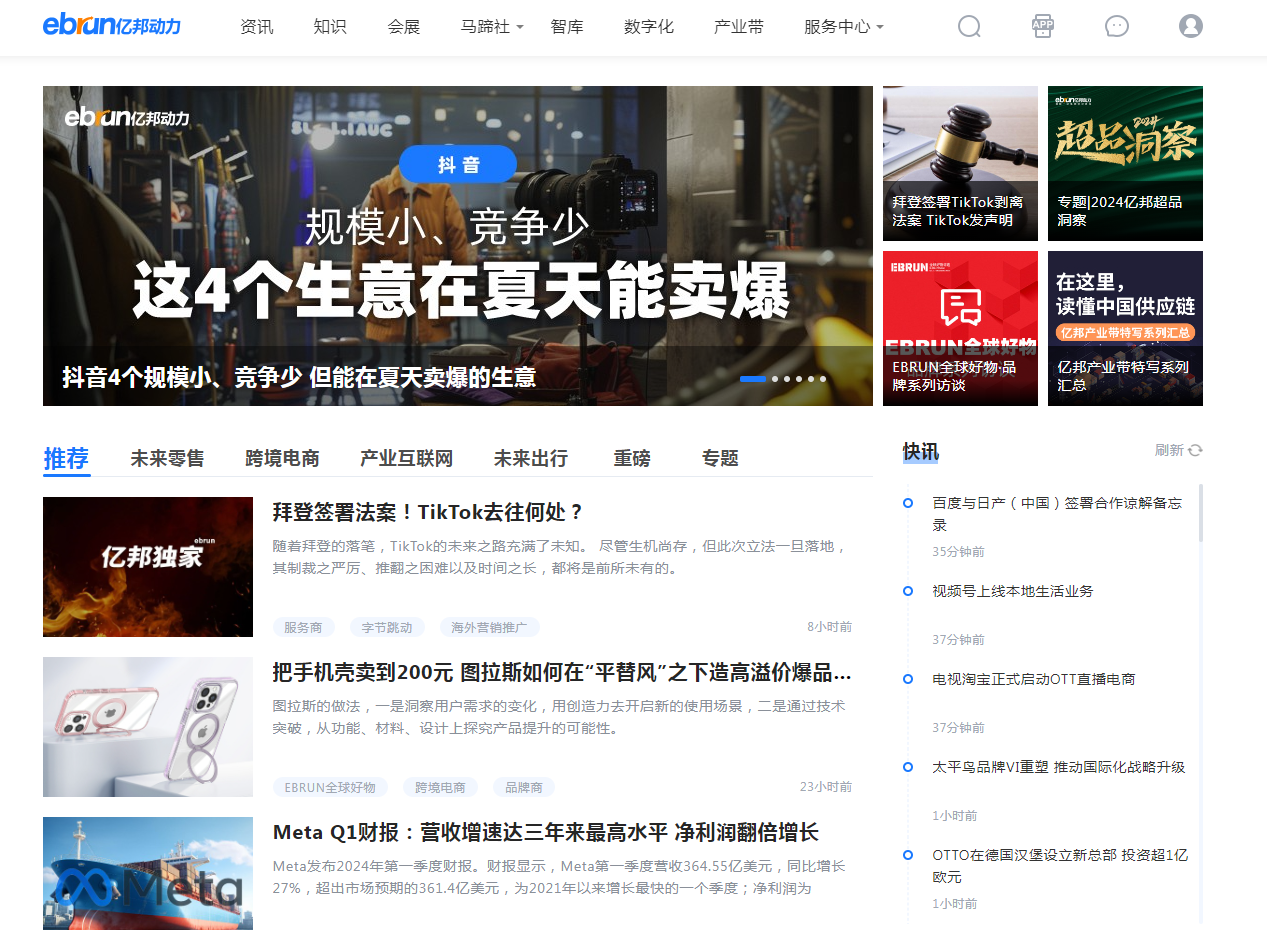Expand the 马蹄社 dropdown arrow

(520, 28)
